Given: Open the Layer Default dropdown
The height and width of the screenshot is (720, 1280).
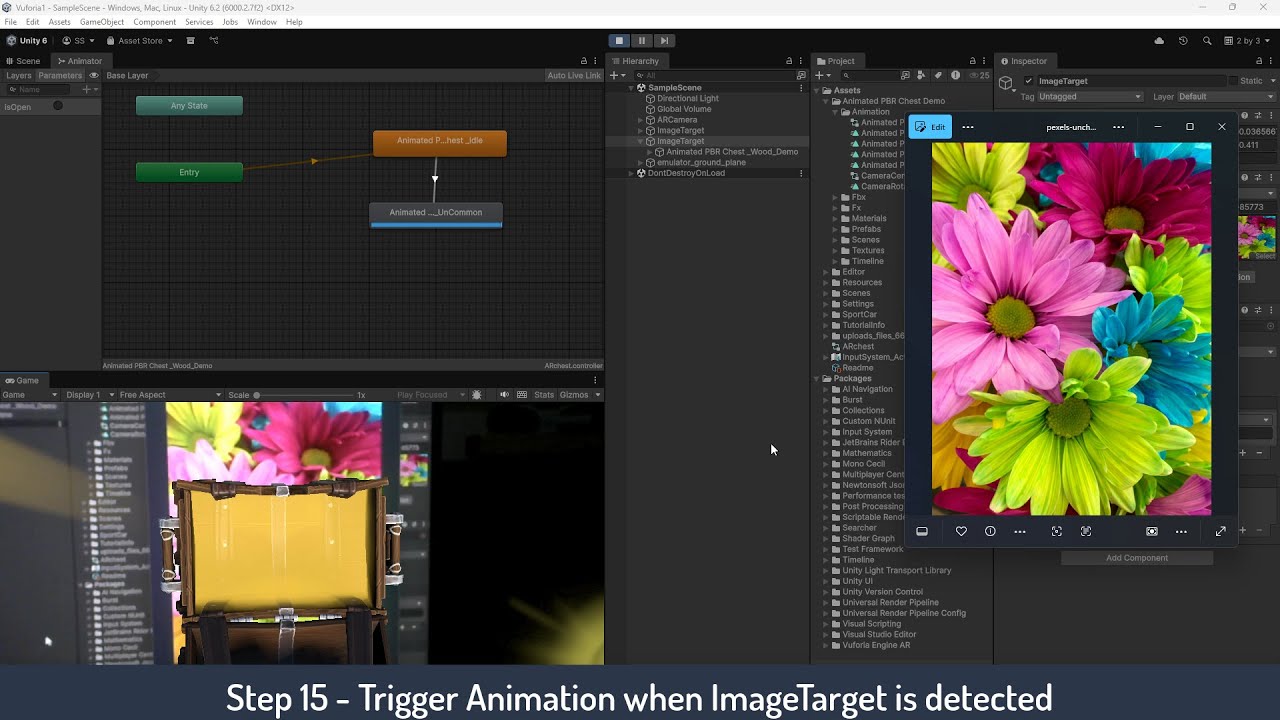Looking at the screenshot, I should click(1226, 97).
